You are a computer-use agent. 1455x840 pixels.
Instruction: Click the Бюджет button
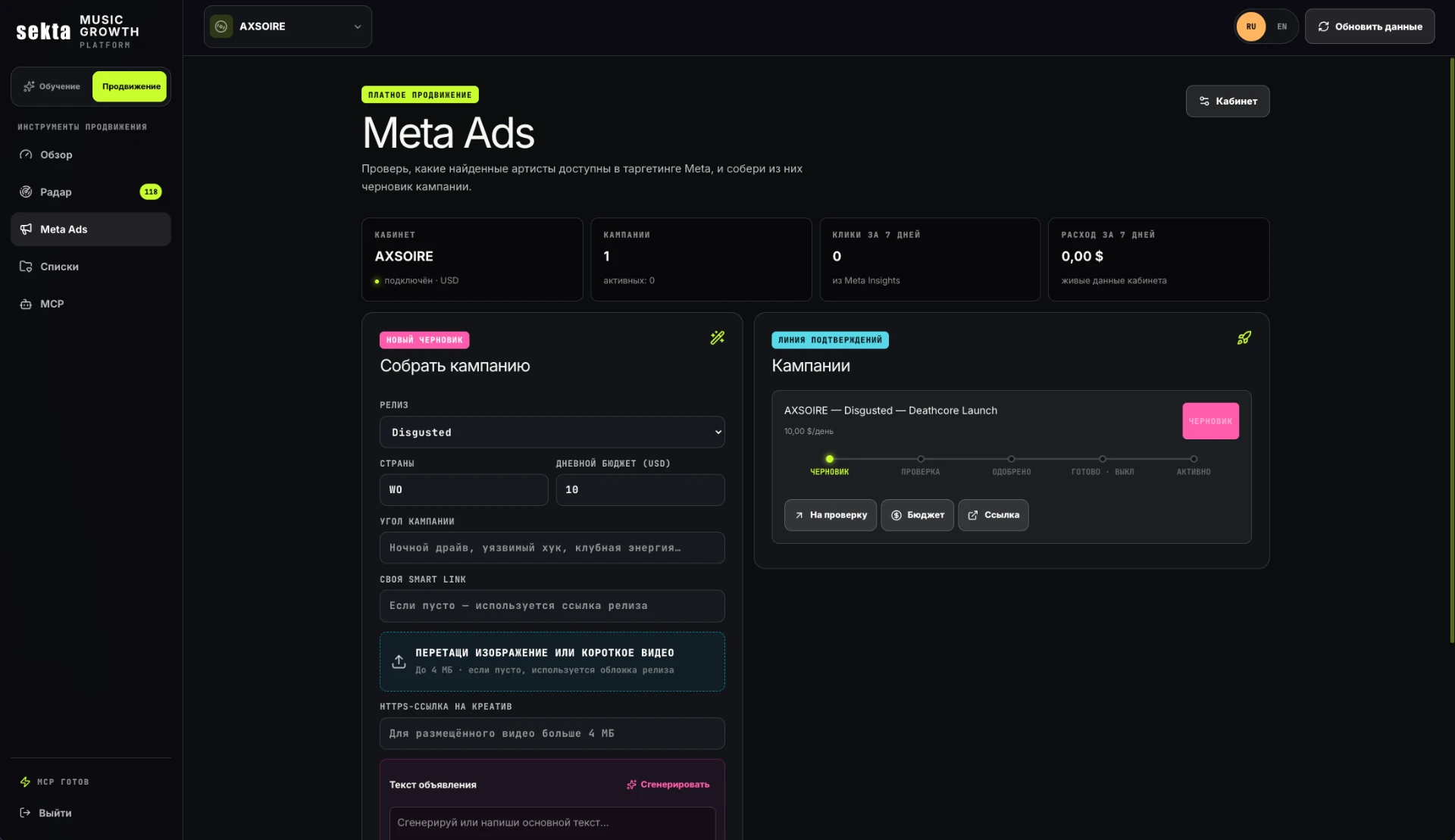tap(917, 515)
